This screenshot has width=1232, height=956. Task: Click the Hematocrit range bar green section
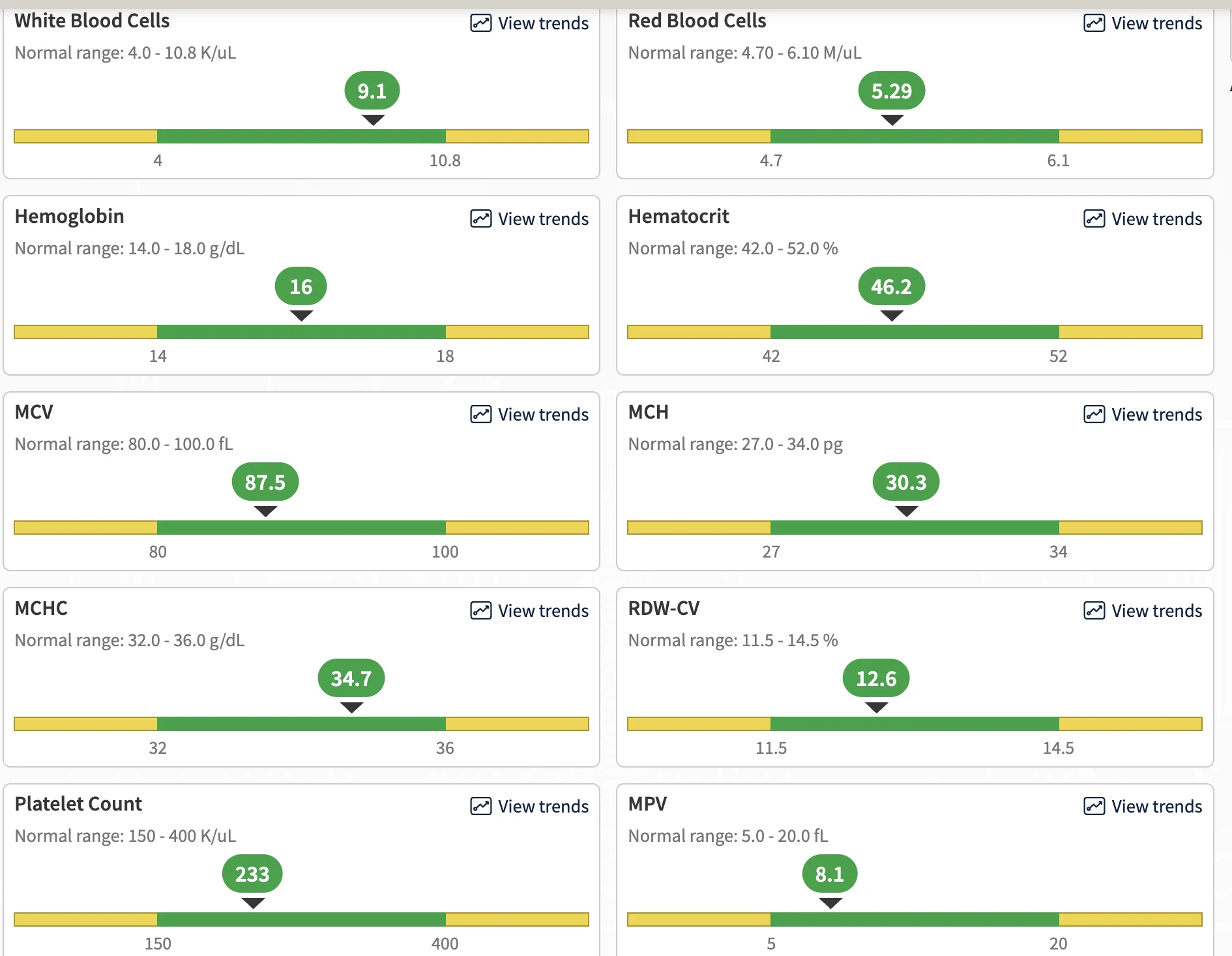(x=915, y=332)
